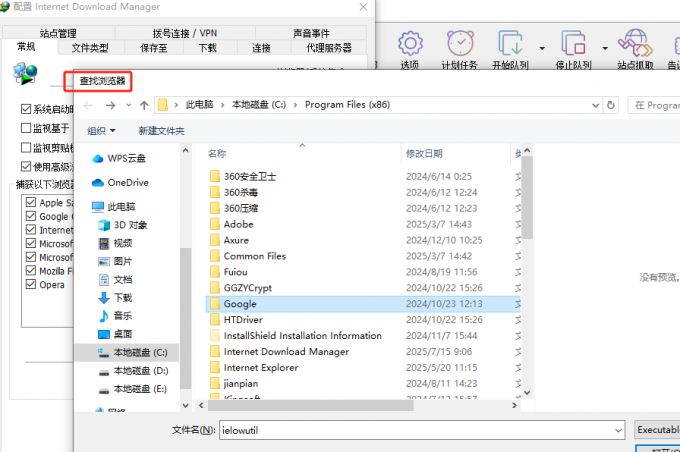Go up one folder level
This screenshot has width=680, height=452.
point(144,105)
